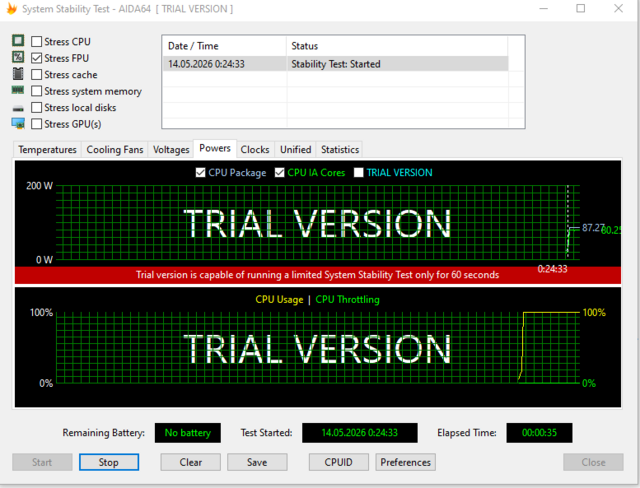Tick the Stress local disks checkbox

pos(36,107)
